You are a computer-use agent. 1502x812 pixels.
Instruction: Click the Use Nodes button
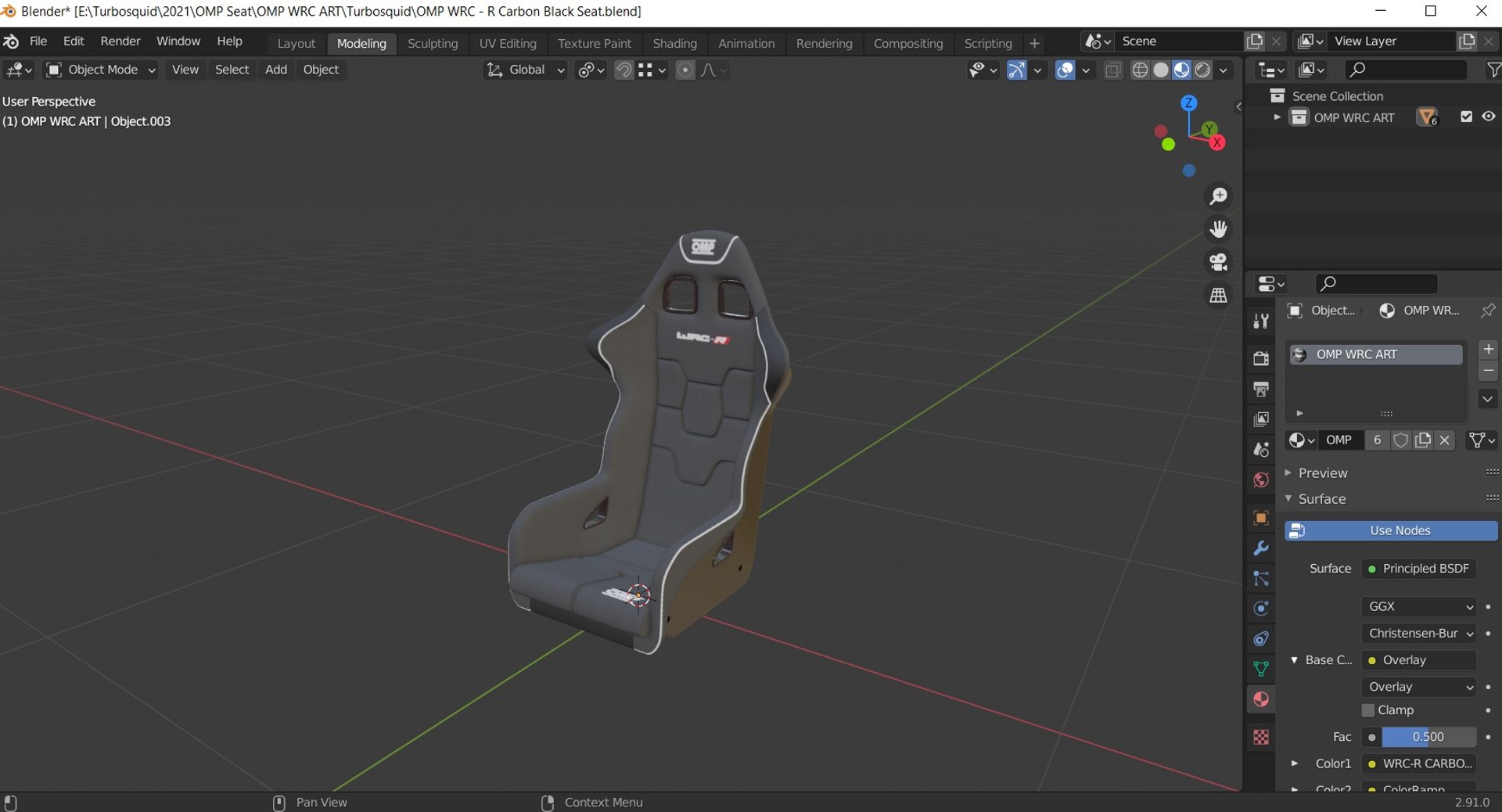[x=1391, y=530]
